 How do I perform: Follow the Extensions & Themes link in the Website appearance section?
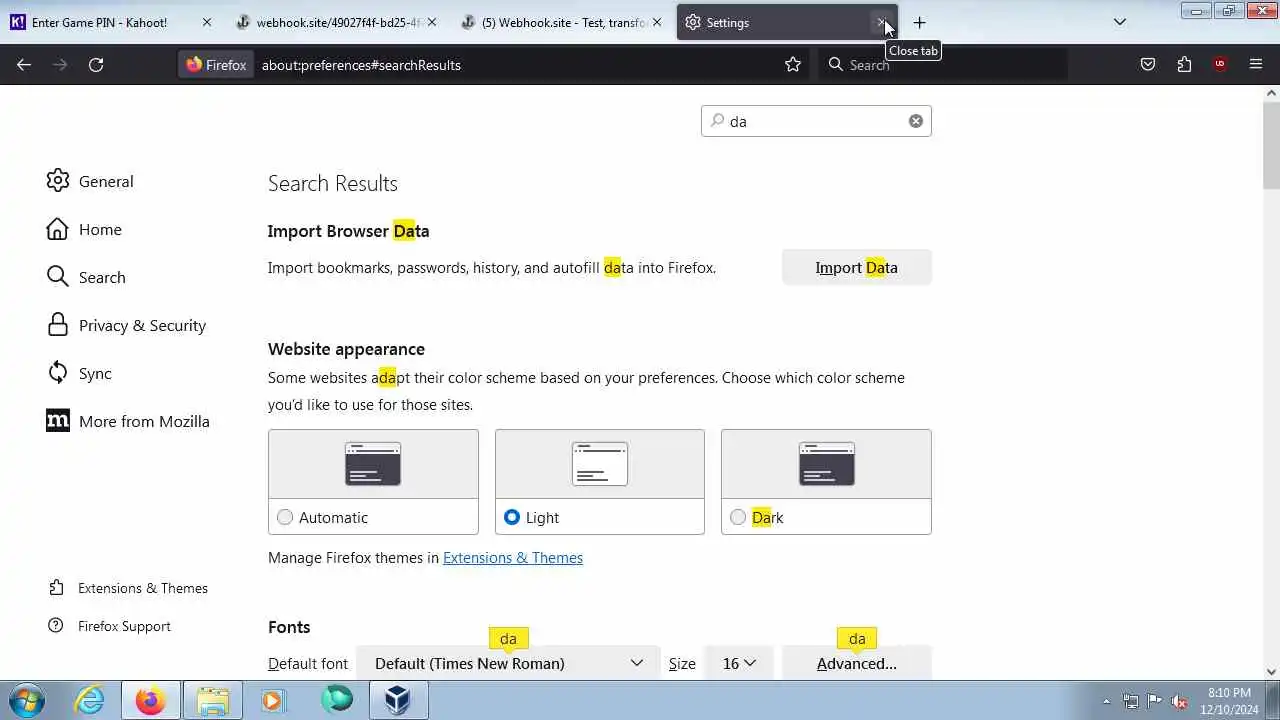click(512, 558)
